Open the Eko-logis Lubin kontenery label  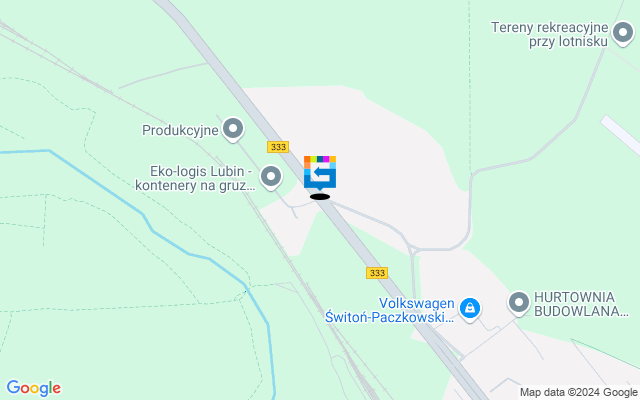[x=196, y=178]
